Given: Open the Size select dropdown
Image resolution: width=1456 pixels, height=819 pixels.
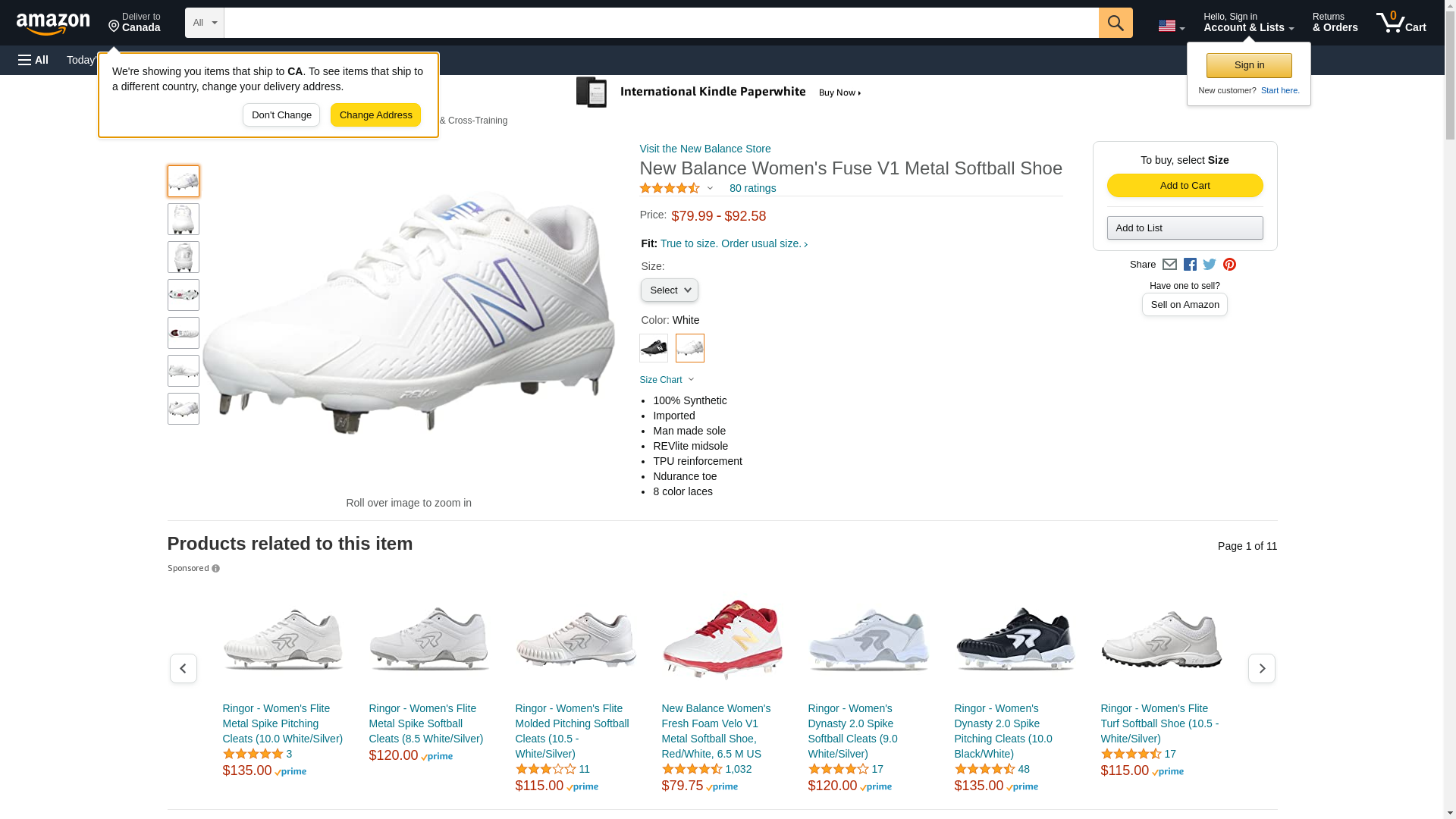Looking at the screenshot, I should pos(669,290).
